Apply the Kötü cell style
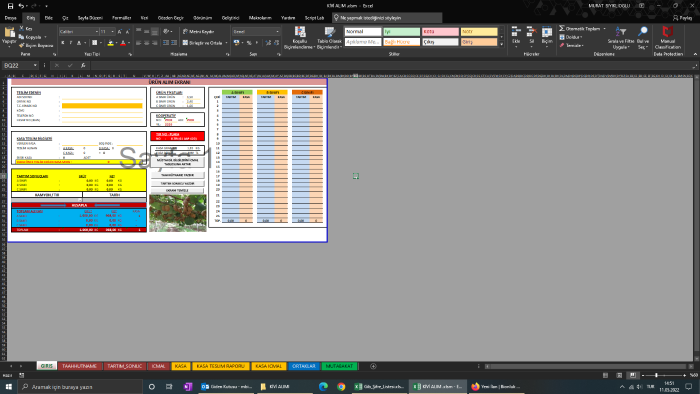 tap(440, 32)
